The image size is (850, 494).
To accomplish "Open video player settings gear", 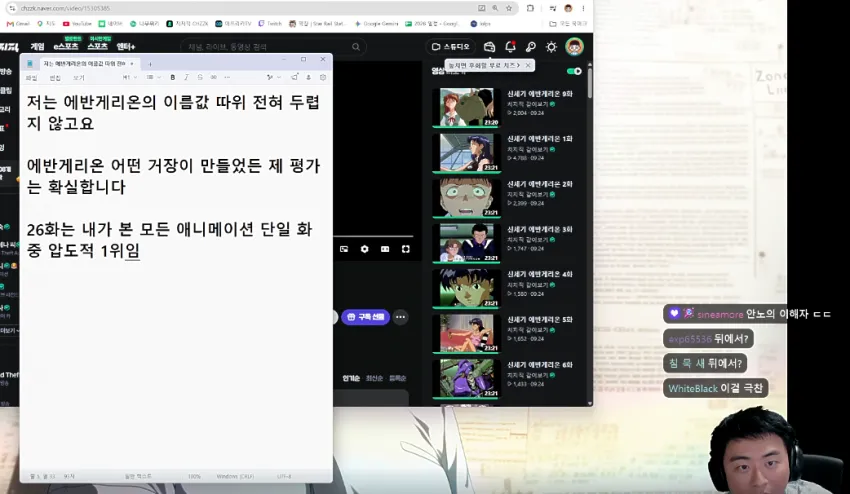I will 364,249.
